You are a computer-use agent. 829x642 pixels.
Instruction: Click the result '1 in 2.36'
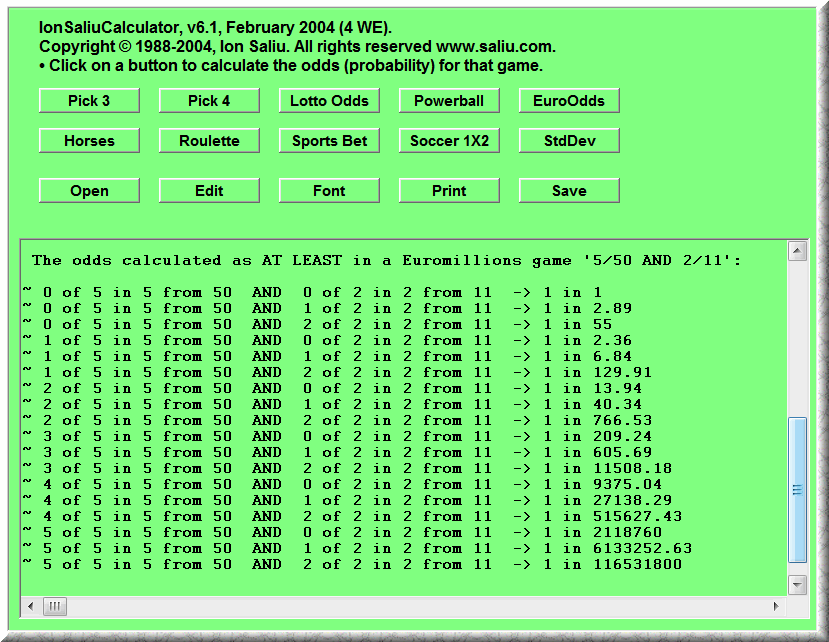point(588,340)
